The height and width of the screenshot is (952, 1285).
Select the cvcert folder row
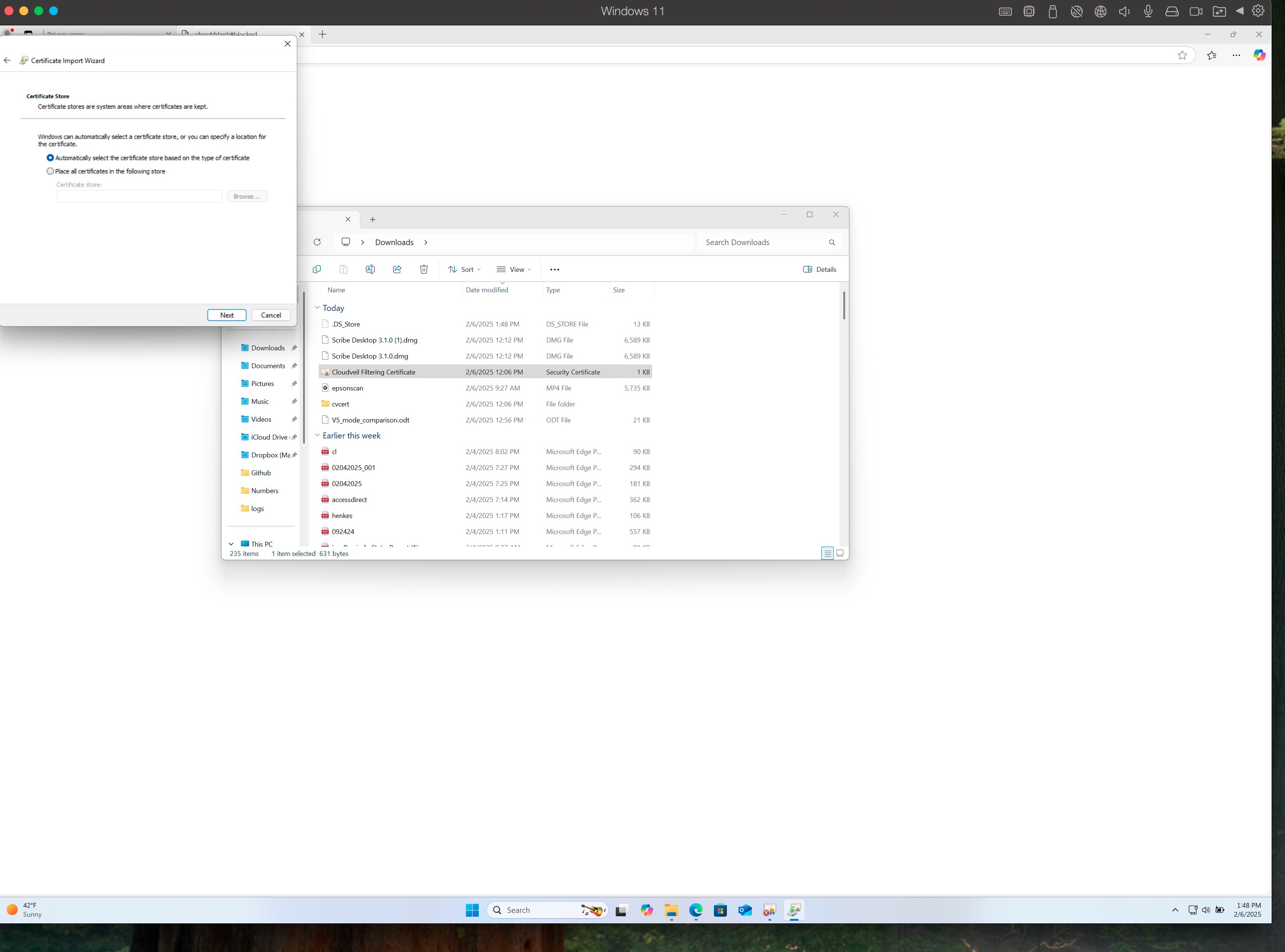tap(484, 404)
